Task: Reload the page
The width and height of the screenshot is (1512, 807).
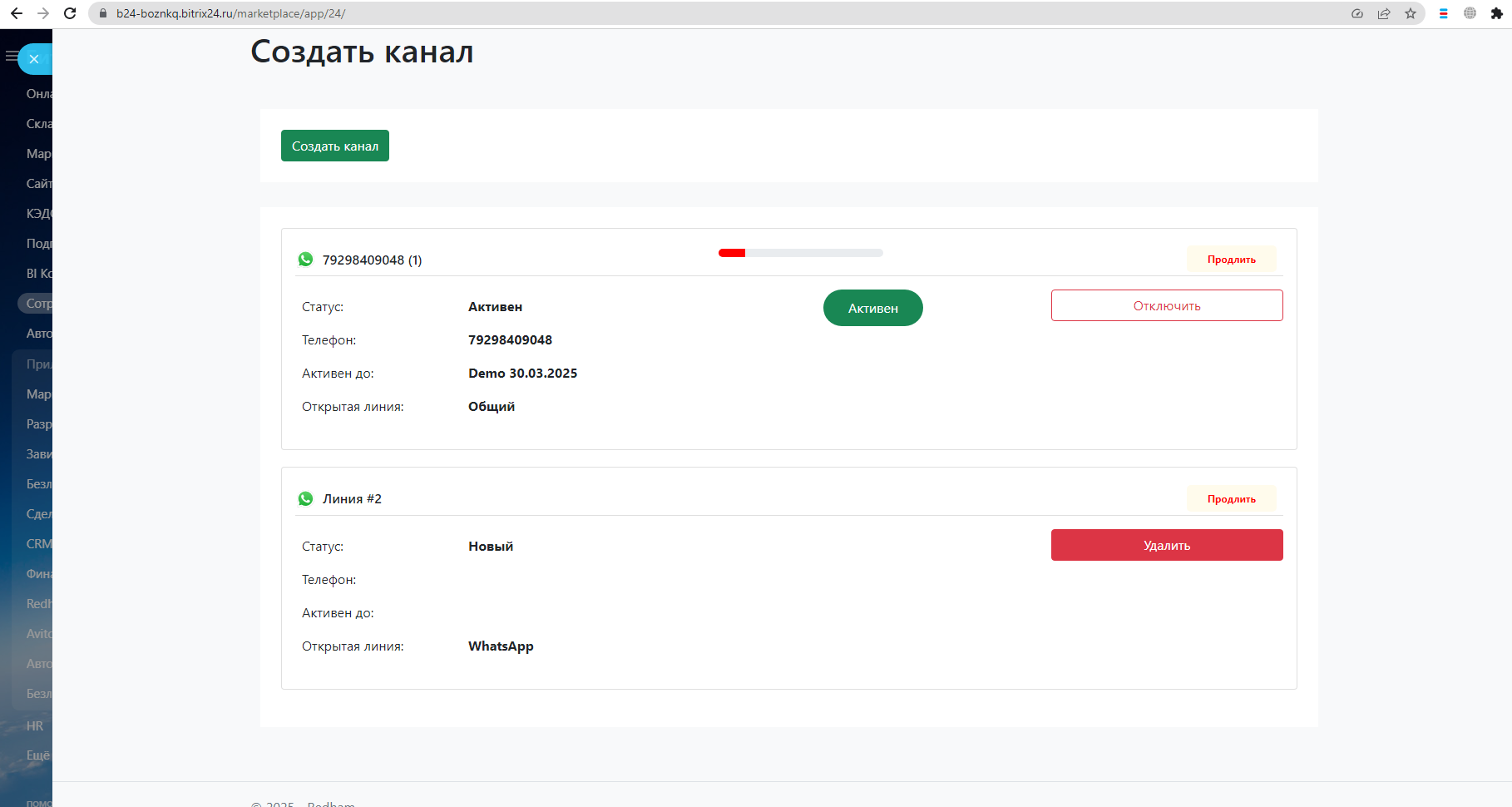Action: pyautogui.click(x=70, y=13)
